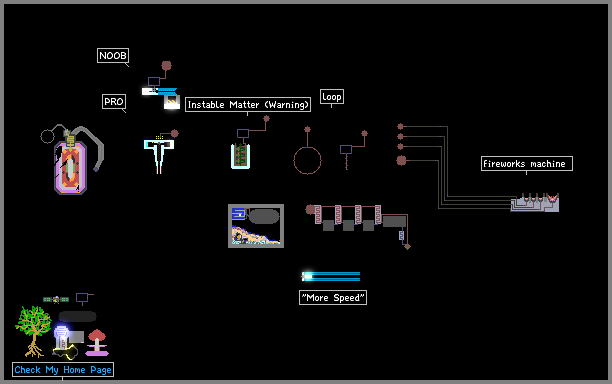This screenshot has height=384, width=612.
Task: Click the loop sign label
Action: point(332,96)
